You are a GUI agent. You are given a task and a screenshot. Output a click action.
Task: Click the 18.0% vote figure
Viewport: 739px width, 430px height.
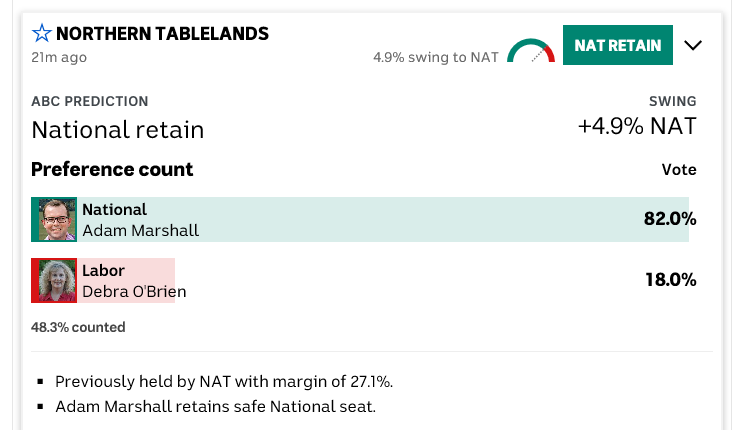coord(670,280)
